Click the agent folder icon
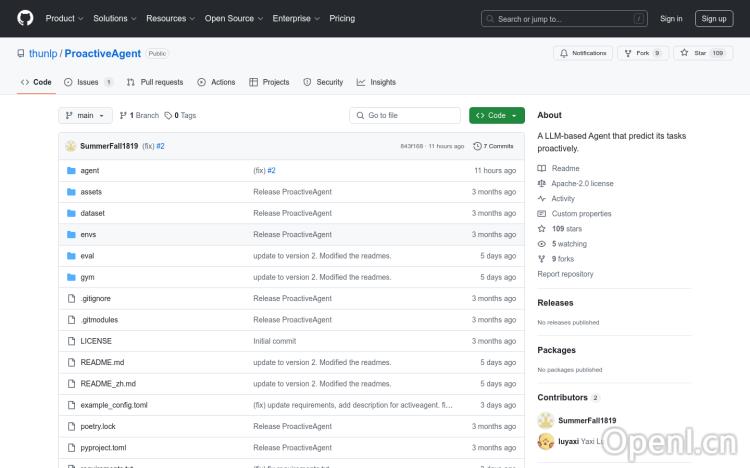The height and width of the screenshot is (468, 750). 71,171
